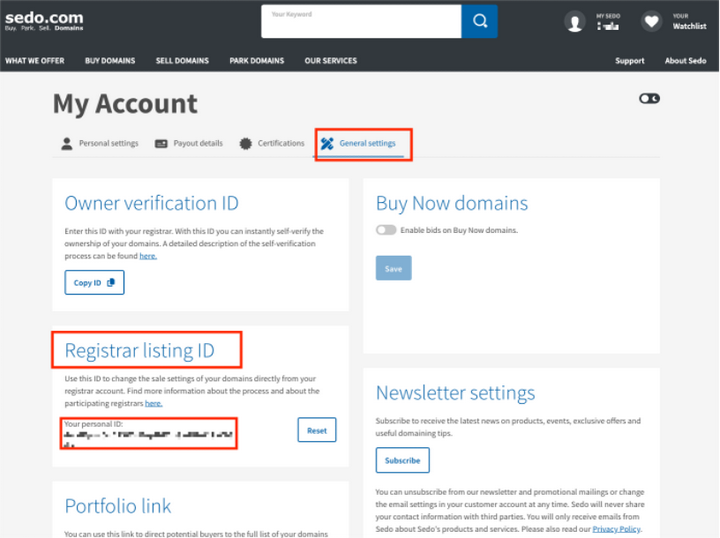Click the Registrar listing ID heading
This screenshot has width=720, height=538.
140,351
